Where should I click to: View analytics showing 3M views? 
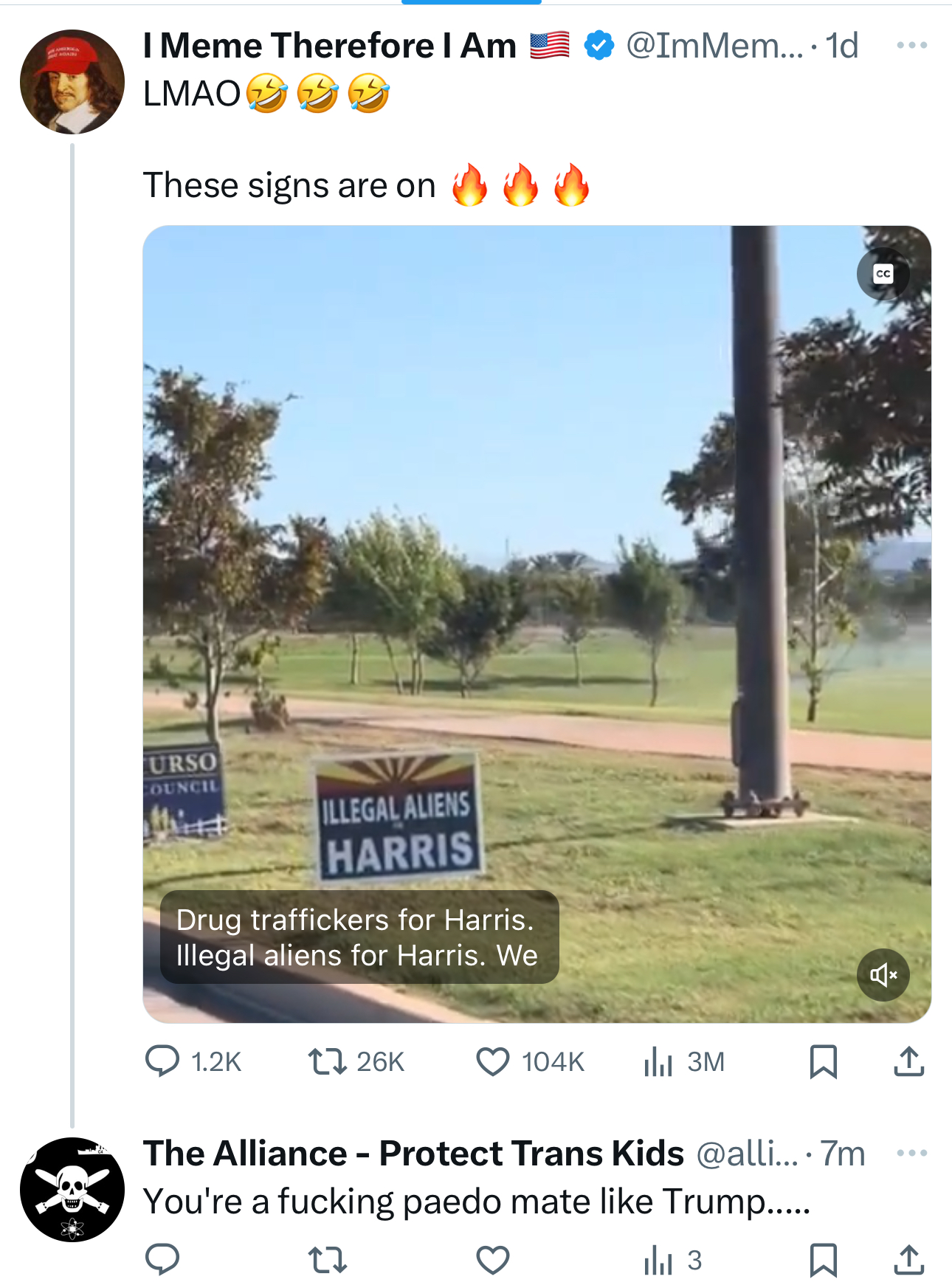tap(658, 1061)
